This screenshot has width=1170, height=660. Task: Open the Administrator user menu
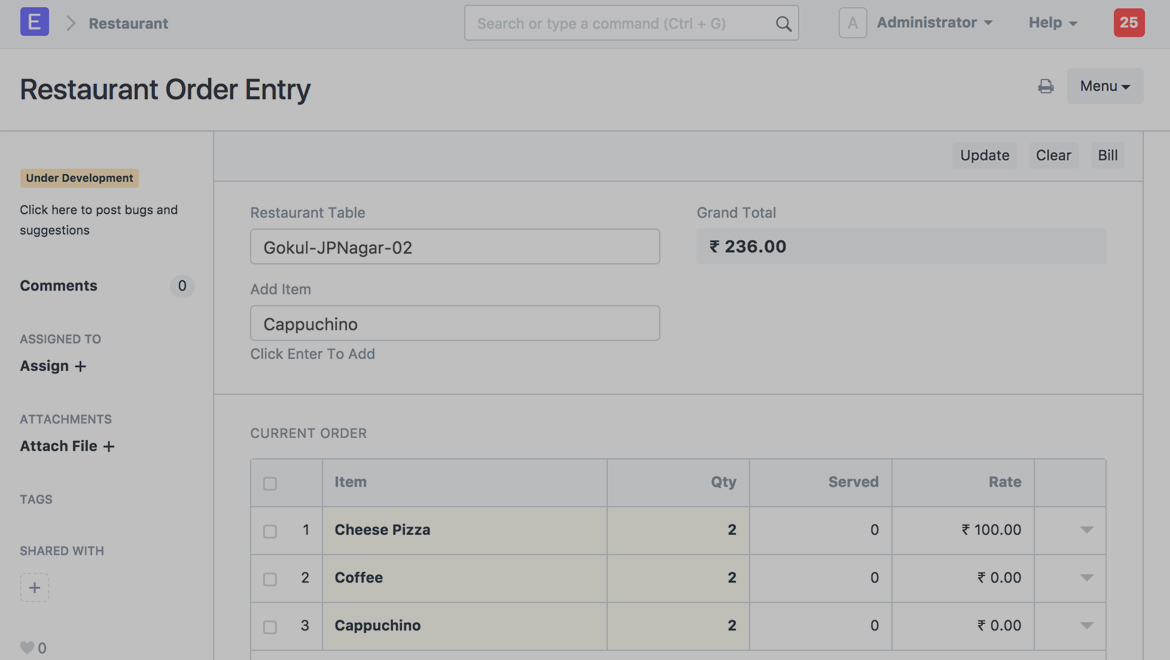point(934,22)
